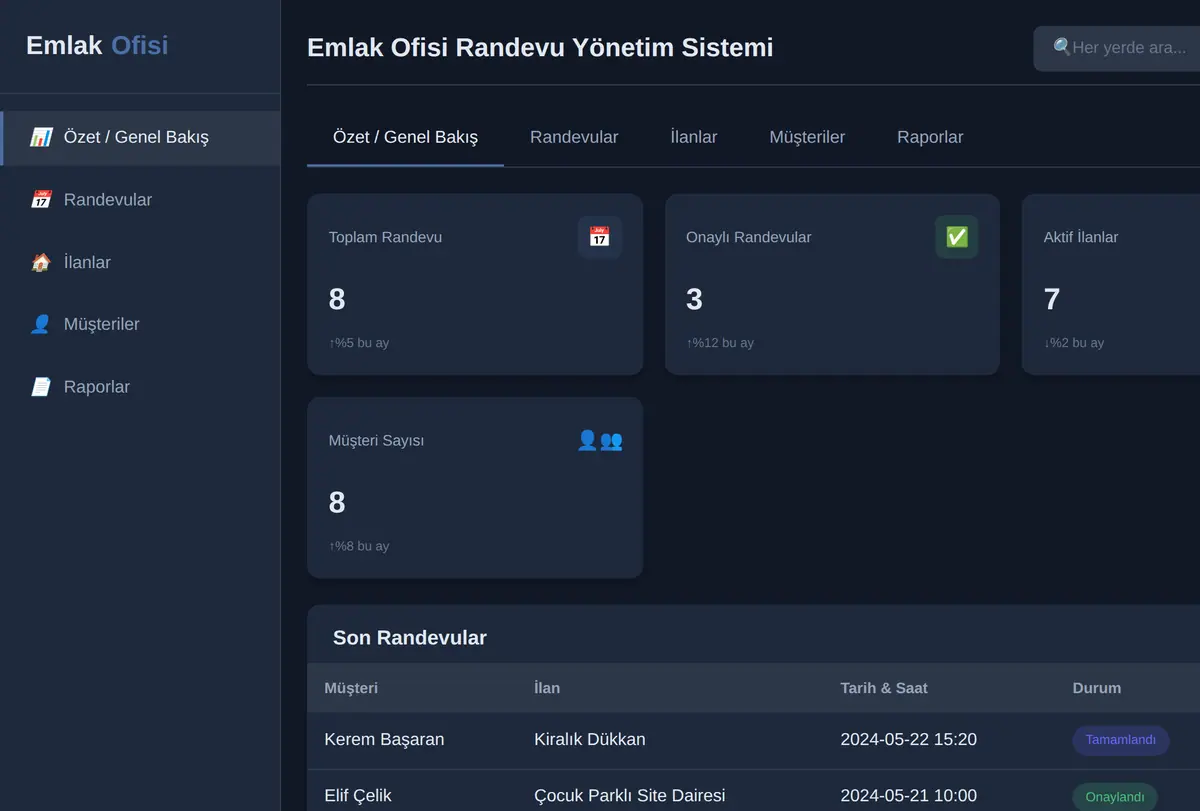Click the green checkmark icon on Onaylı Randevular card
The height and width of the screenshot is (811, 1200).
tap(957, 237)
